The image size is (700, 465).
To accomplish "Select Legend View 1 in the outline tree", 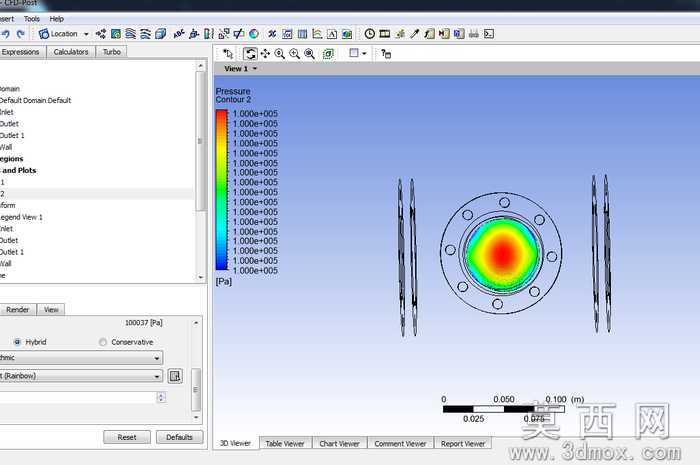I will coord(21,217).
